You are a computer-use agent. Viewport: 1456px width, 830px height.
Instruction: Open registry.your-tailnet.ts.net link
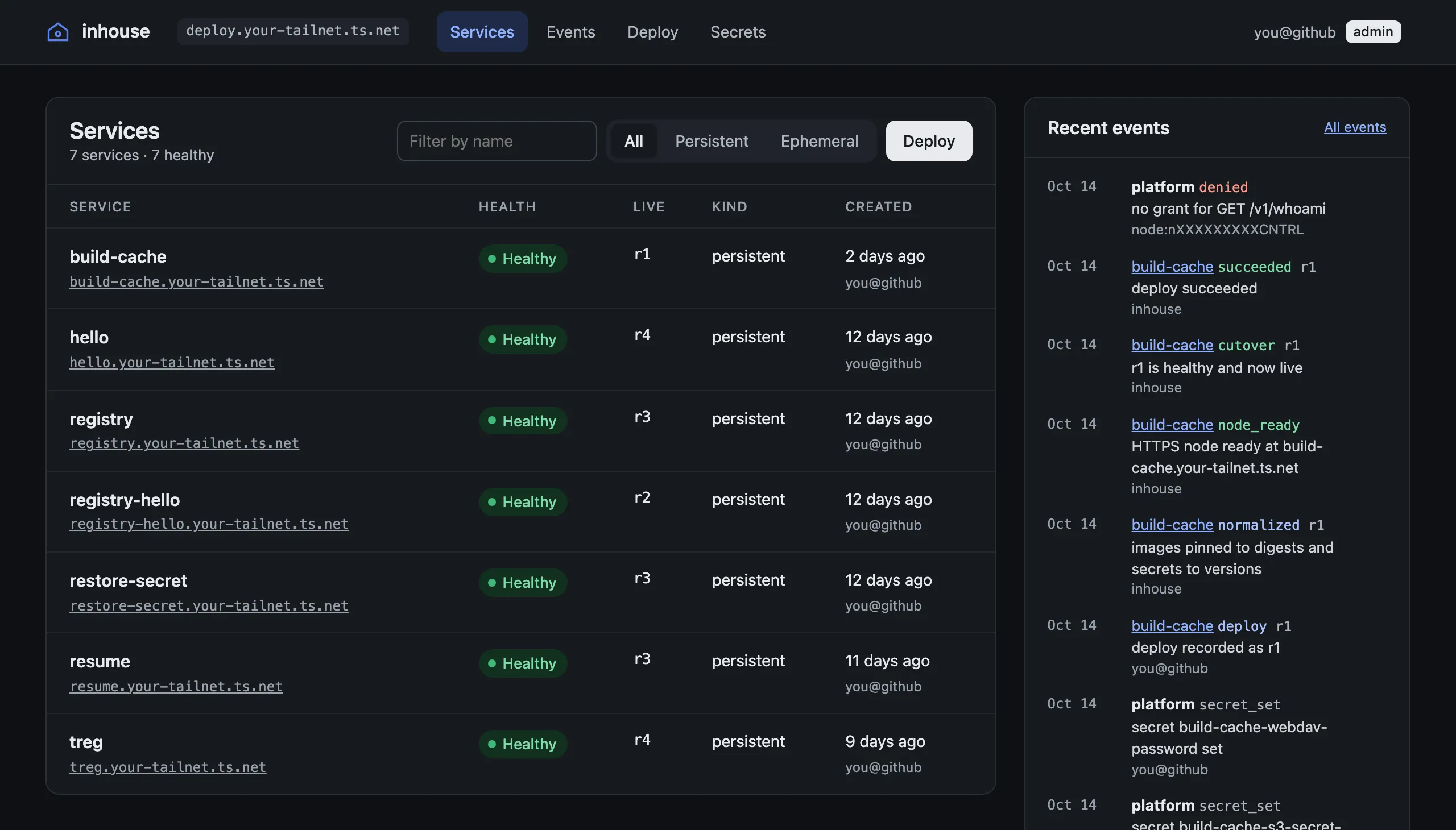point(184,443)
